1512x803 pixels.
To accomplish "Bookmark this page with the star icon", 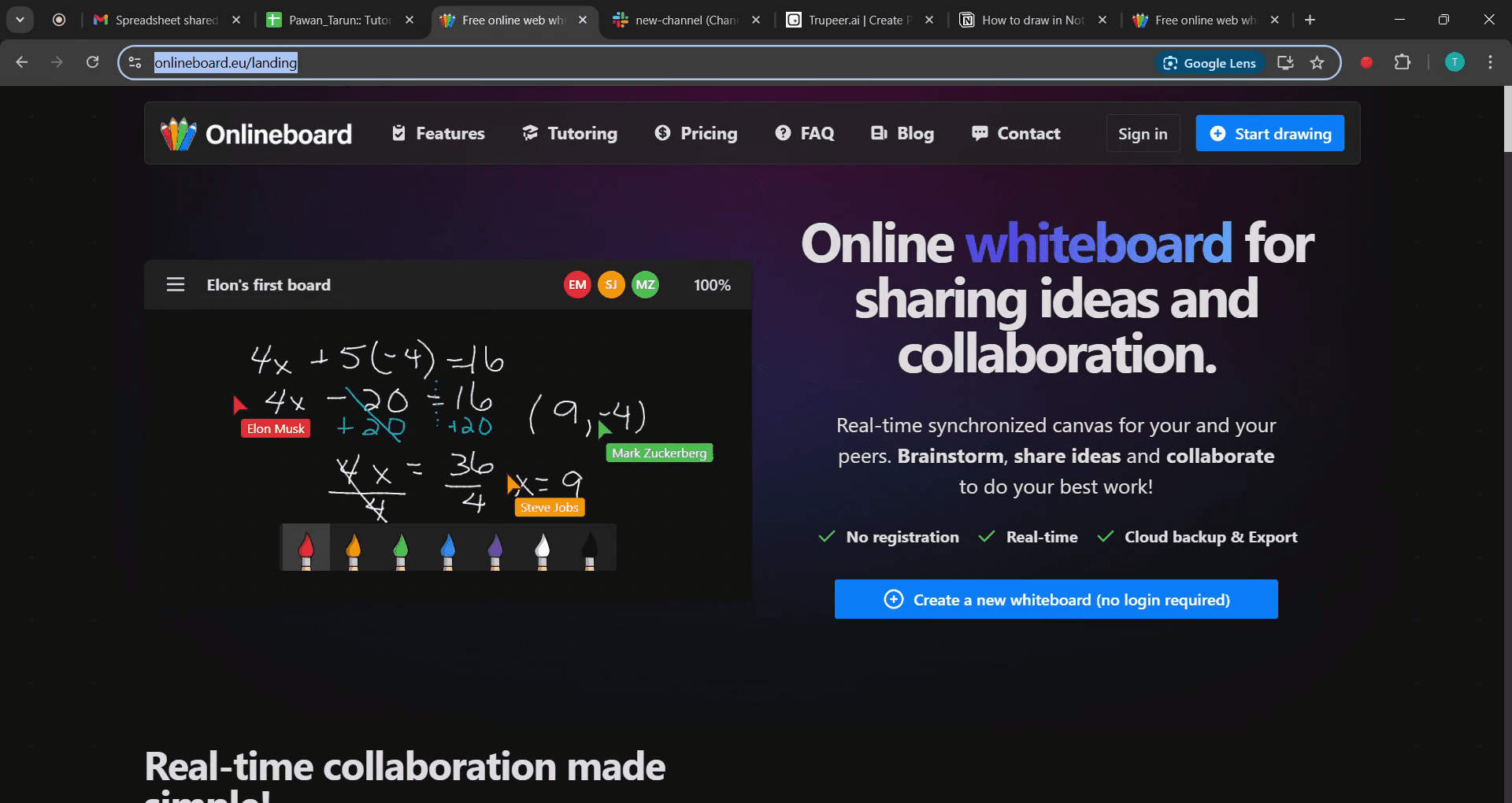I will (1317, 63).
